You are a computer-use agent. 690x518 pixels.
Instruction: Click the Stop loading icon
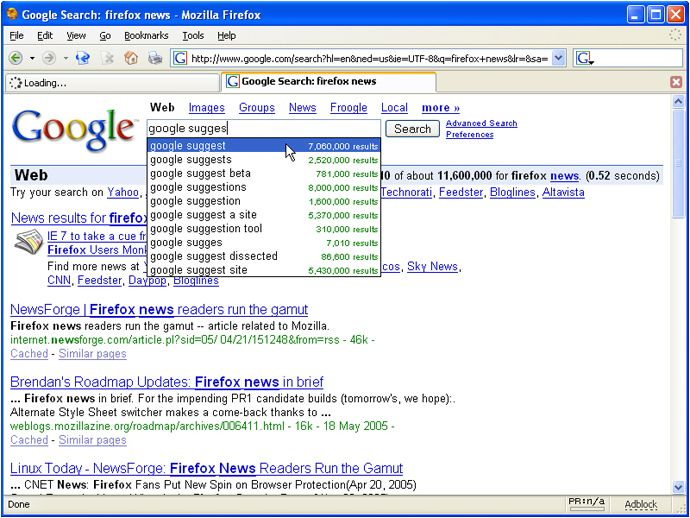107,58
